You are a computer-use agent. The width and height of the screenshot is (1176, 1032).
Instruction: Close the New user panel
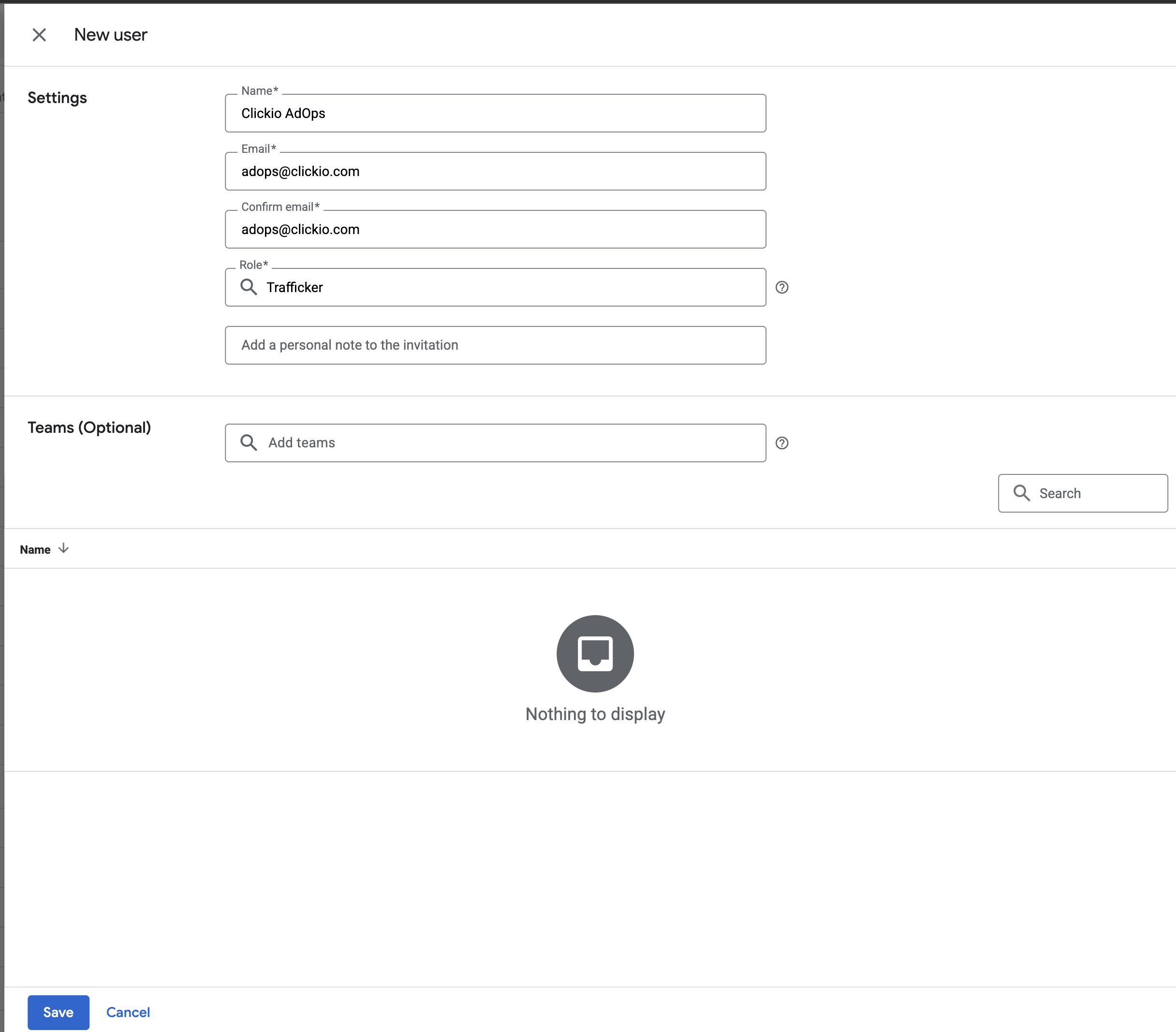pos(39,35)
